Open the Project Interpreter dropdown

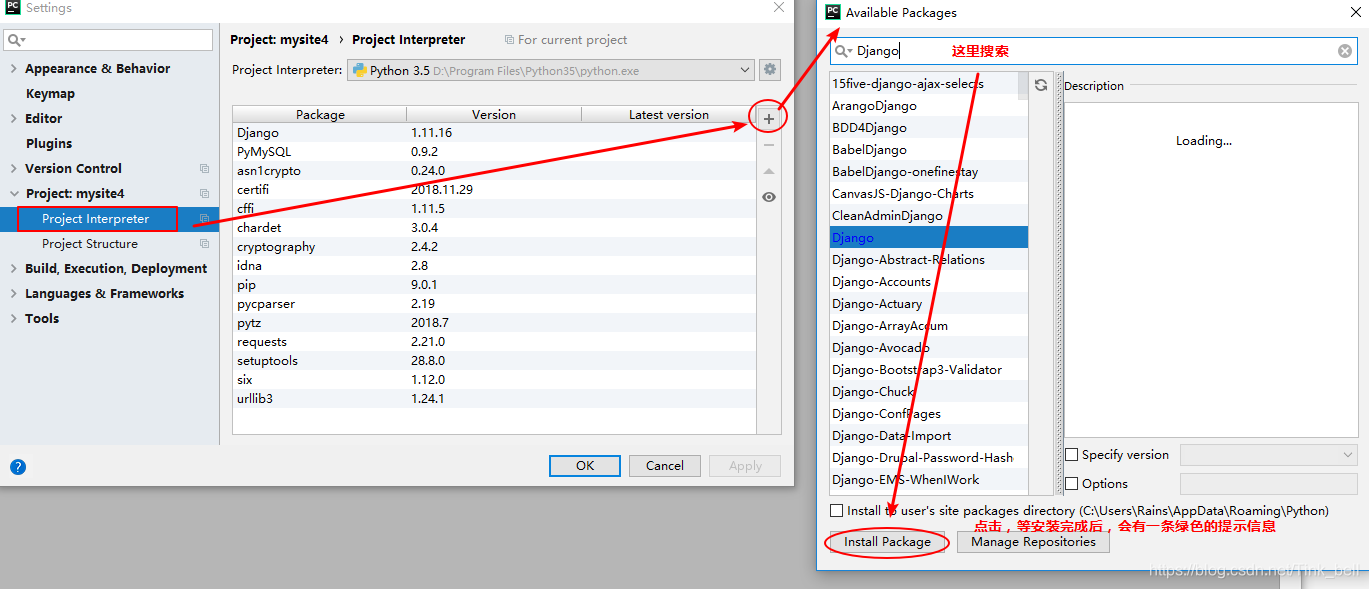tap(550, 71)
